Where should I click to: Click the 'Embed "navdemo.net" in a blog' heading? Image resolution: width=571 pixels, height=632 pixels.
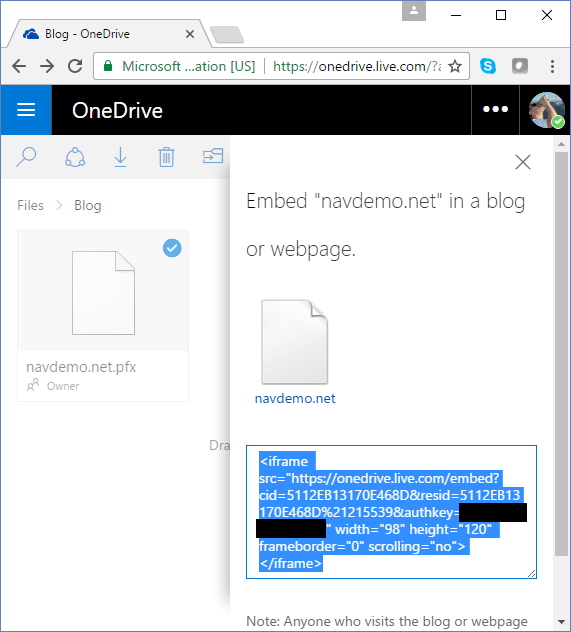[386, 201]
